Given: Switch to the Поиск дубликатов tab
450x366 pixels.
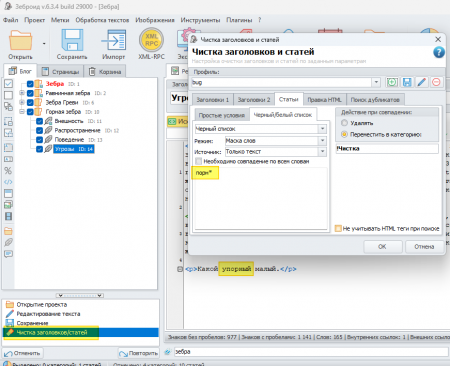Looking at the screenshot, I should (375, 100).
